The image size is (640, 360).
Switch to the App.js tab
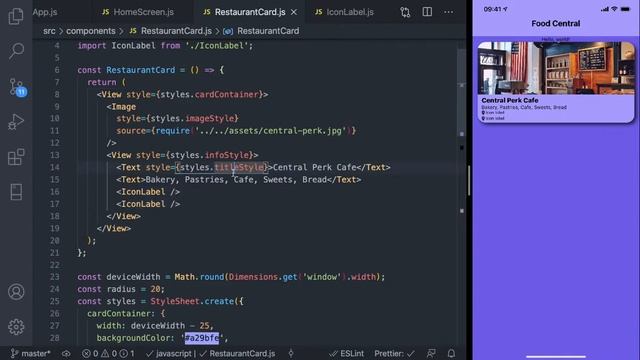point(45,12)
